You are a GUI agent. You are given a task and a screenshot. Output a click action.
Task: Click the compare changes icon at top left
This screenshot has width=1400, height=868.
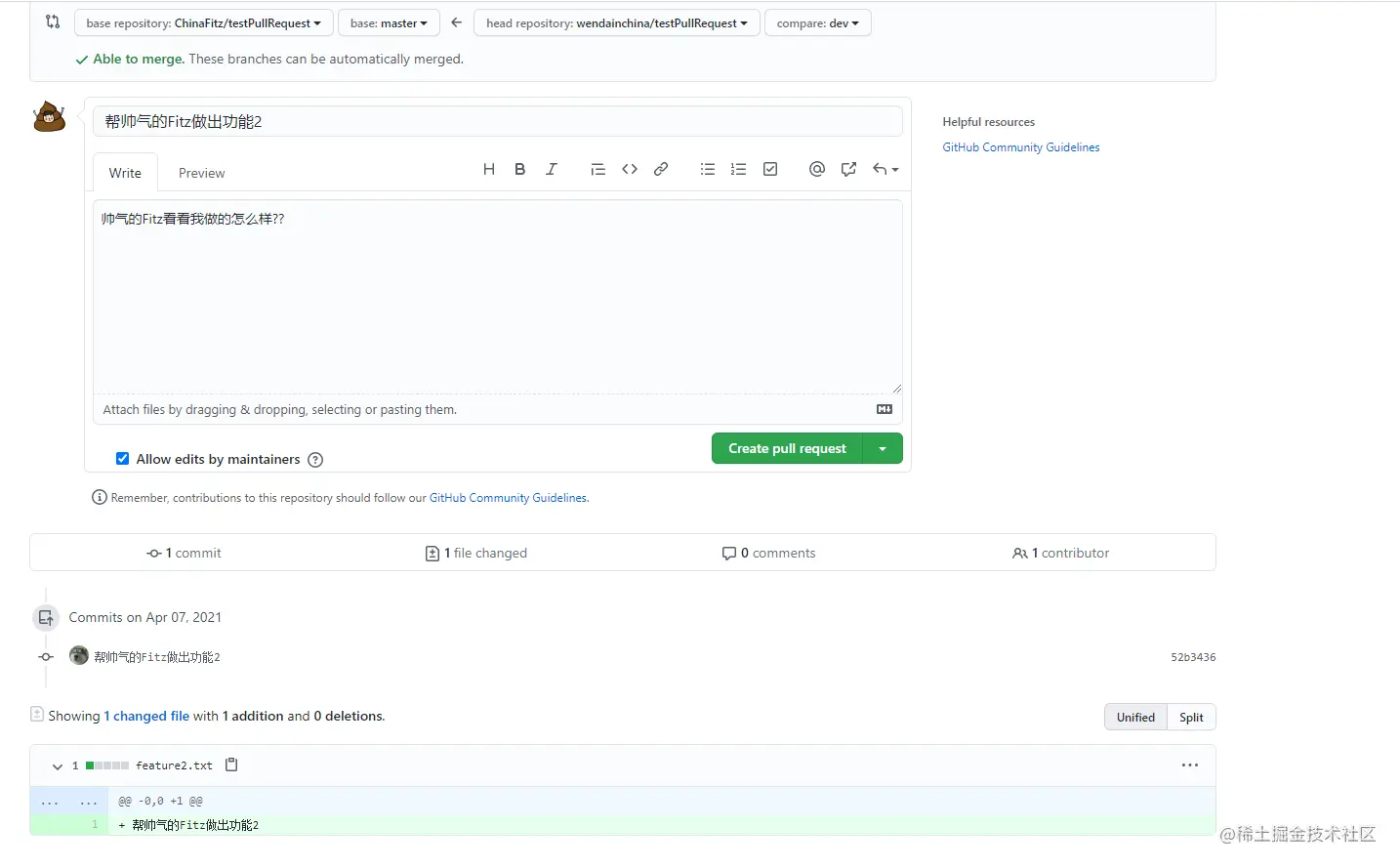pyautogui.click(x=53, y=21)
